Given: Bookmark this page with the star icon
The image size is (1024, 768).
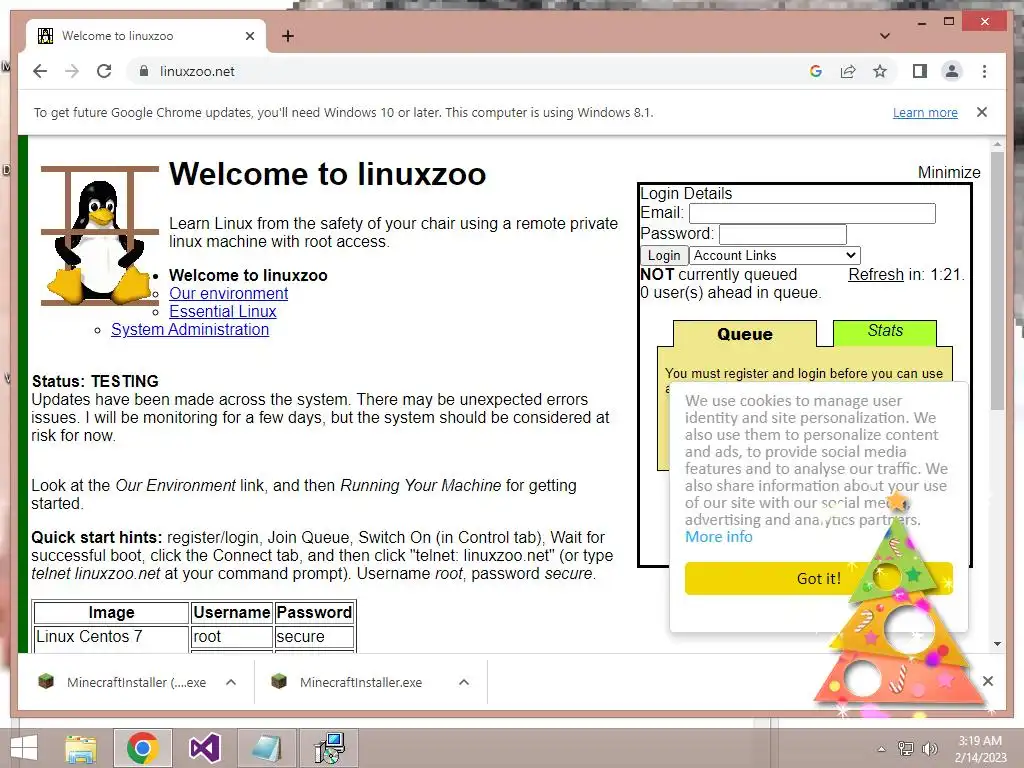Looking at the screenshot, I should pyautogui.click(x=880, y=71).
